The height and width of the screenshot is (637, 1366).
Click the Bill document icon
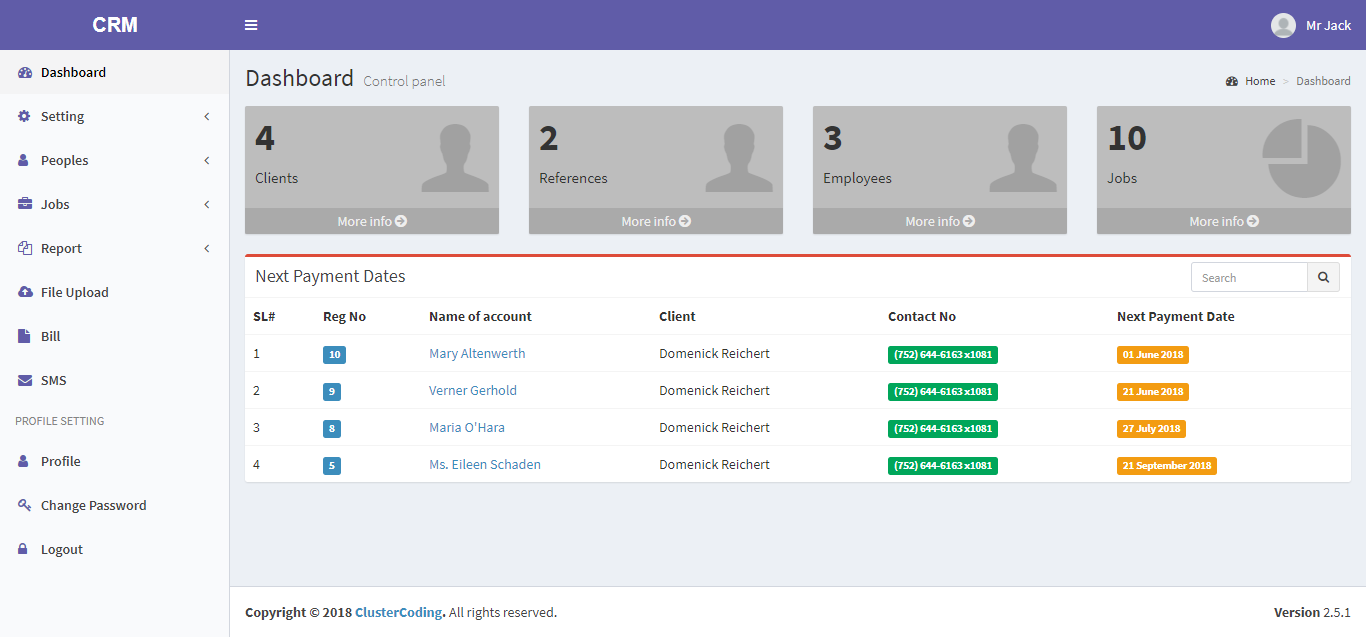click(25, 336)
